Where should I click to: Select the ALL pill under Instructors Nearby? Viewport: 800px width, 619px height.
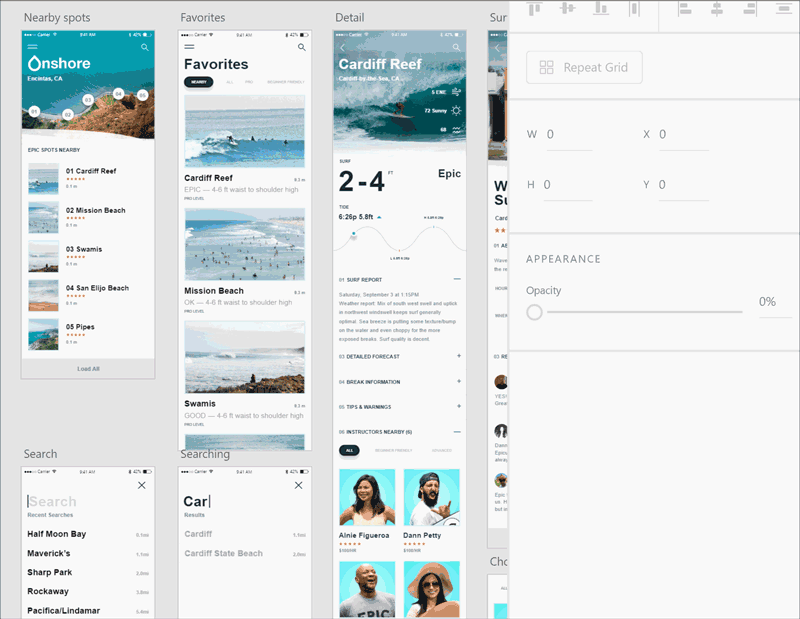(349, 451)
